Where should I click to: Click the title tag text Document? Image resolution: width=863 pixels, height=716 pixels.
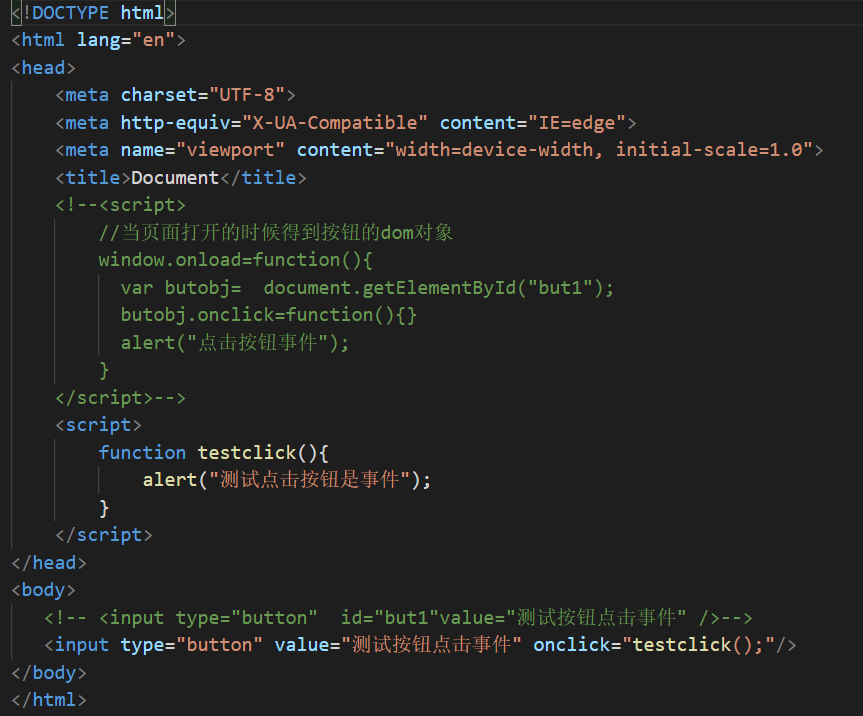coord(175,176)
